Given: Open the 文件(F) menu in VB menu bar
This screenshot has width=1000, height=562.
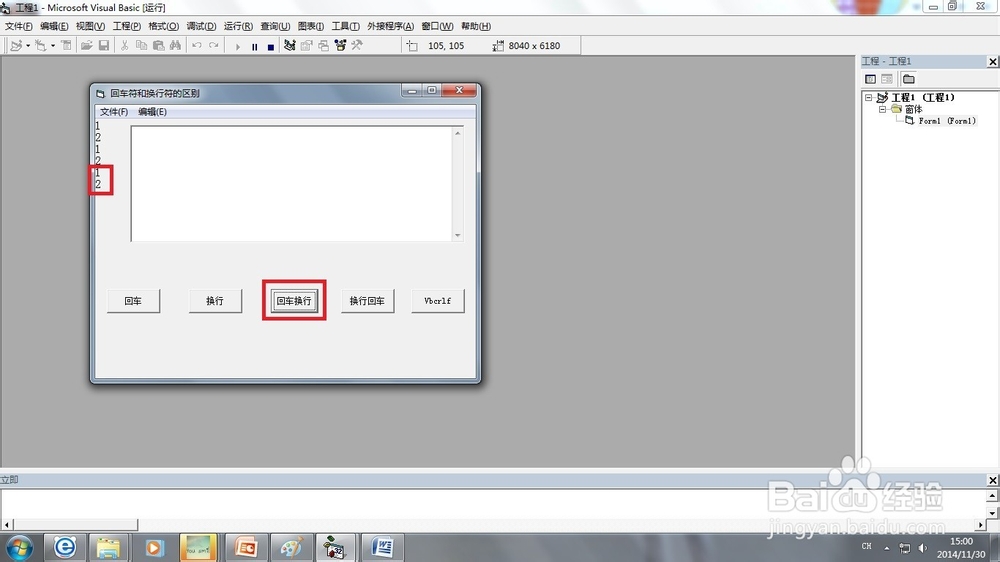Looking at the screenshot, I should [x=18, y=26].
